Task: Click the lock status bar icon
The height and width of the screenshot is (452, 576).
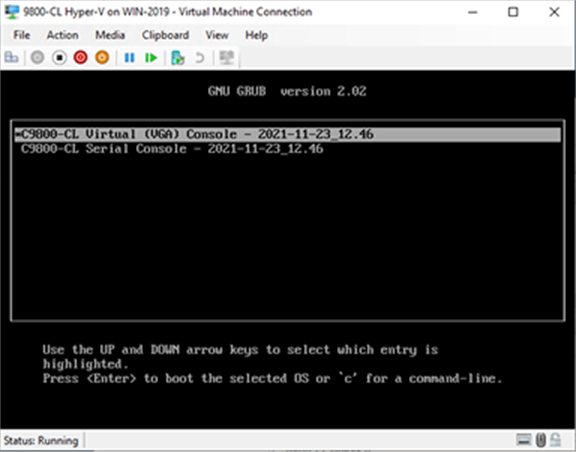Action: click(556, 440)
